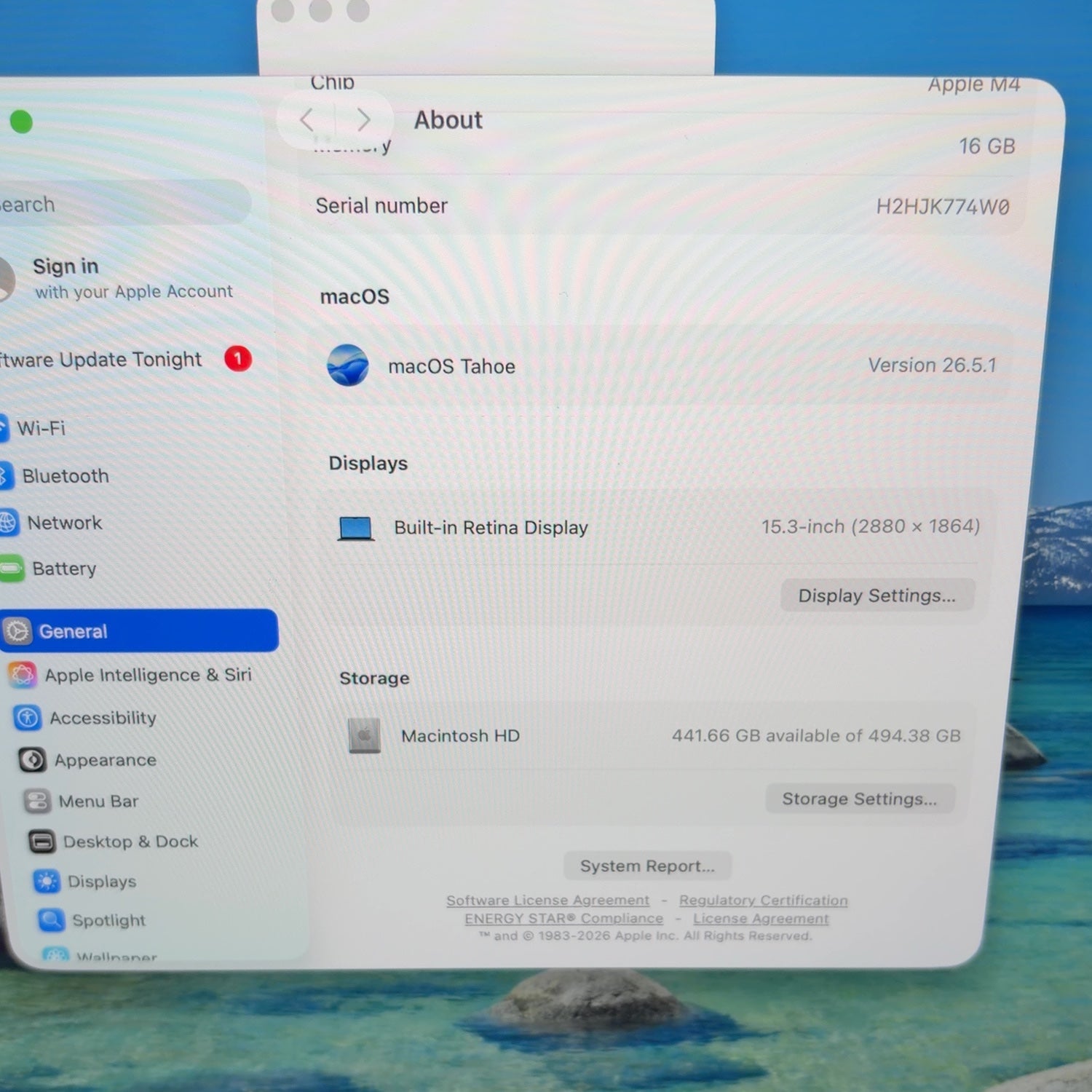Open the ENERGY STAR Compliance link
The width and height of the screenshot is (1092, 1092).
coord(564,919)
